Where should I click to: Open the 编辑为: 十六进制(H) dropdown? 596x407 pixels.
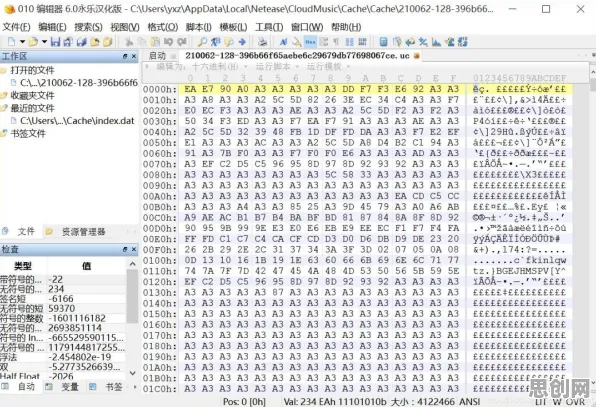201,67
